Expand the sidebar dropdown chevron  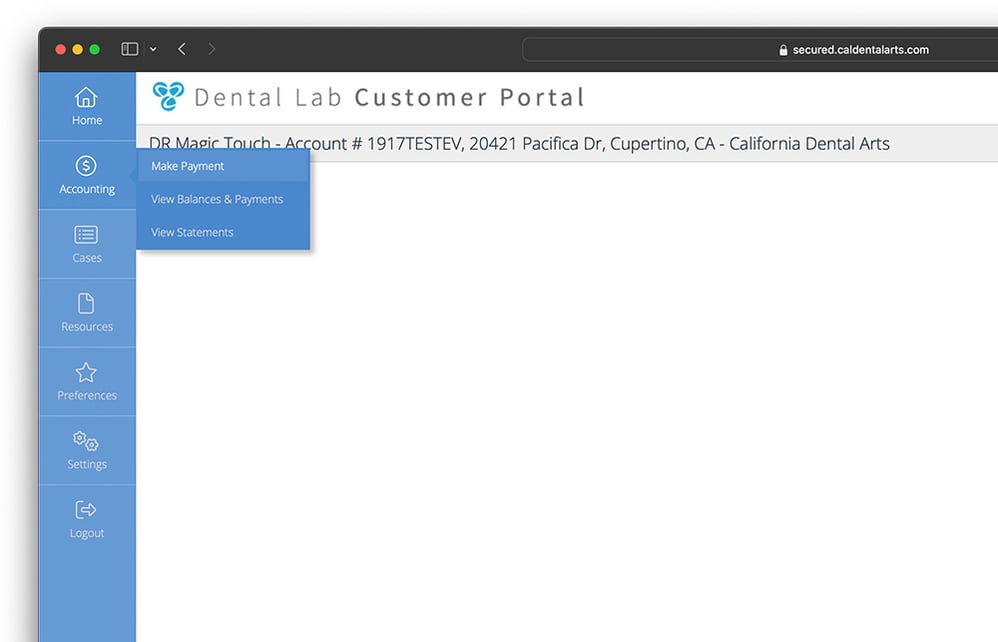tap(153, 49)
